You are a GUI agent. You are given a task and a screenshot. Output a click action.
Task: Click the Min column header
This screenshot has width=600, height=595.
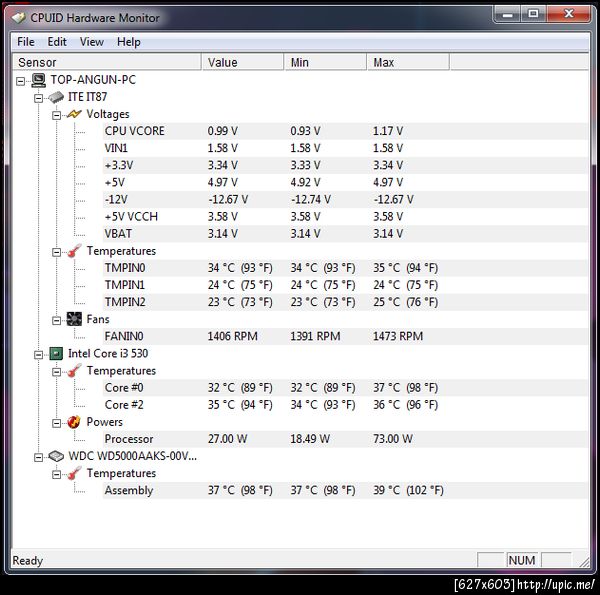[325, 62]
